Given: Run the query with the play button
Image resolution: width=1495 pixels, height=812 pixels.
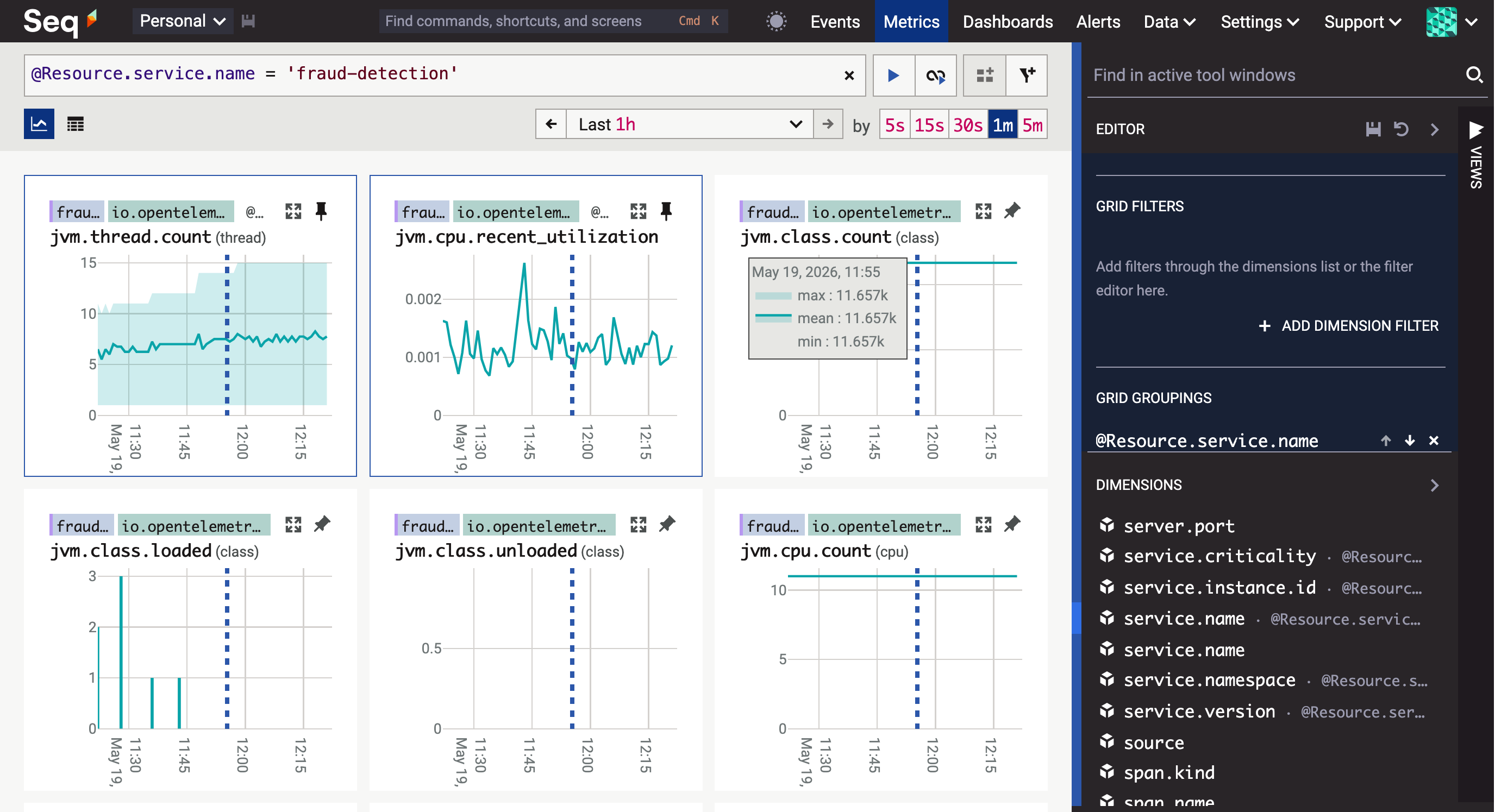Looking at the screenshot, I should (894, 75).
